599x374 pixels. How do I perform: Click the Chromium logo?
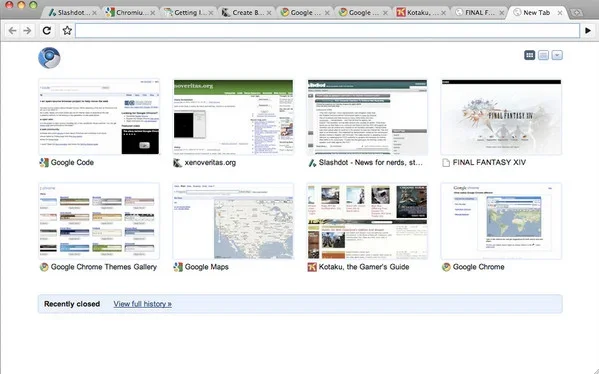[x=49, y=58]
